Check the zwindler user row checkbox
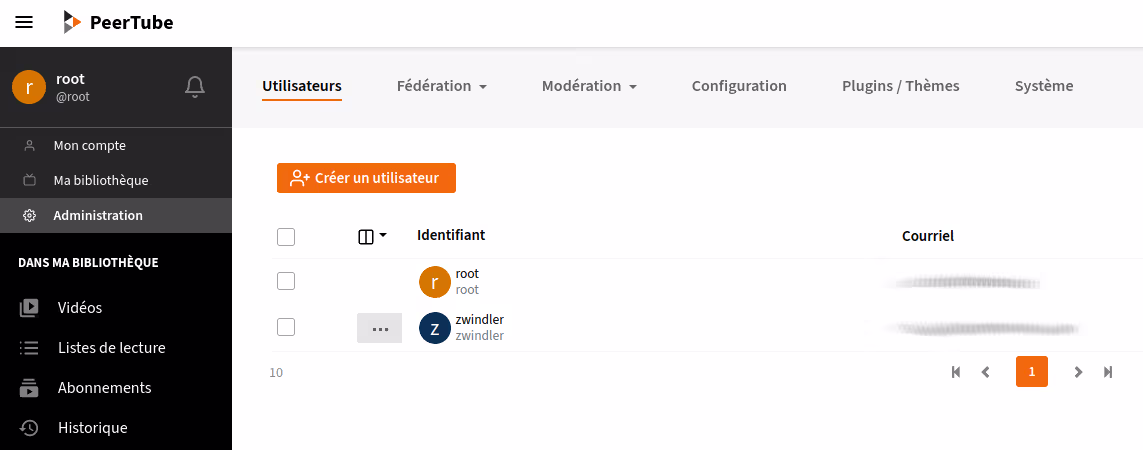Viewport: 1143px width, 450px height. [286, 327]
